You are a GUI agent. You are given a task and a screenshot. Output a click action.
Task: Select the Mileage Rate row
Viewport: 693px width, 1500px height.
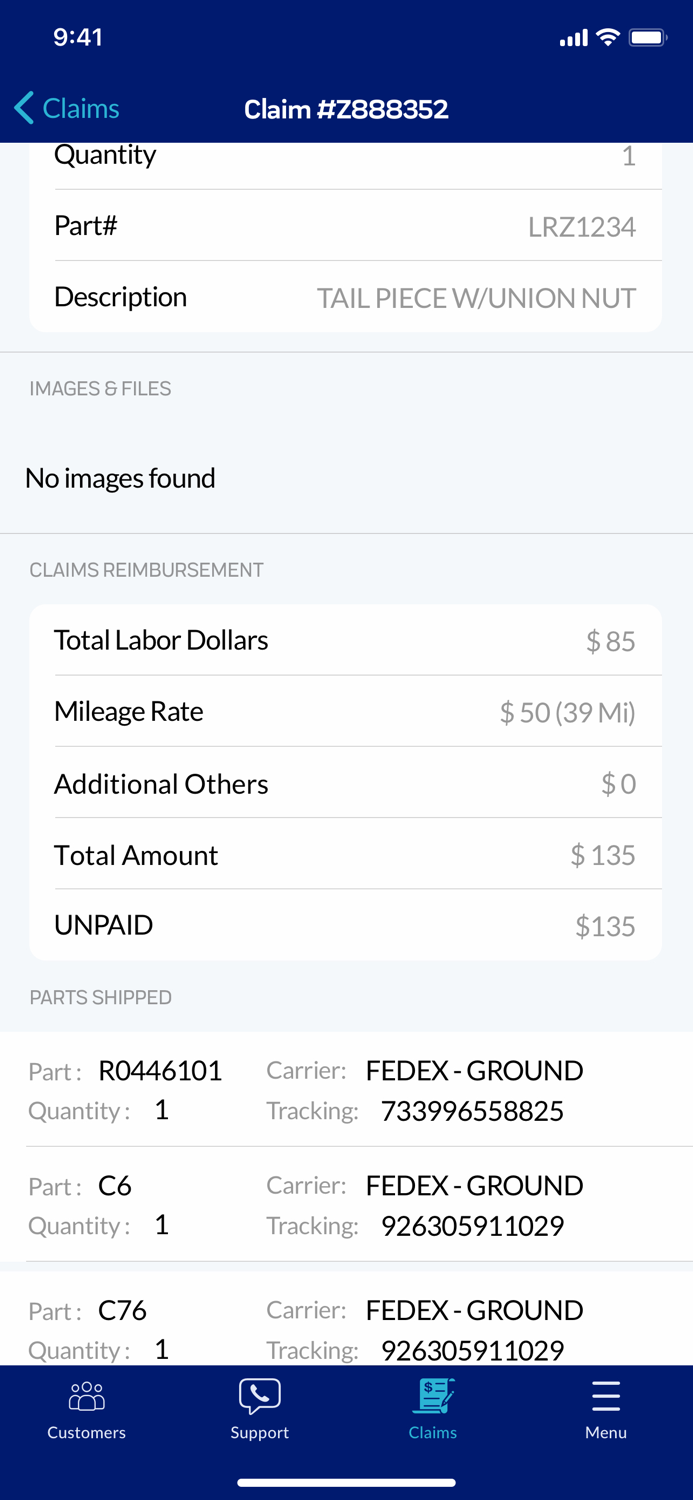[x=345, y=711]
